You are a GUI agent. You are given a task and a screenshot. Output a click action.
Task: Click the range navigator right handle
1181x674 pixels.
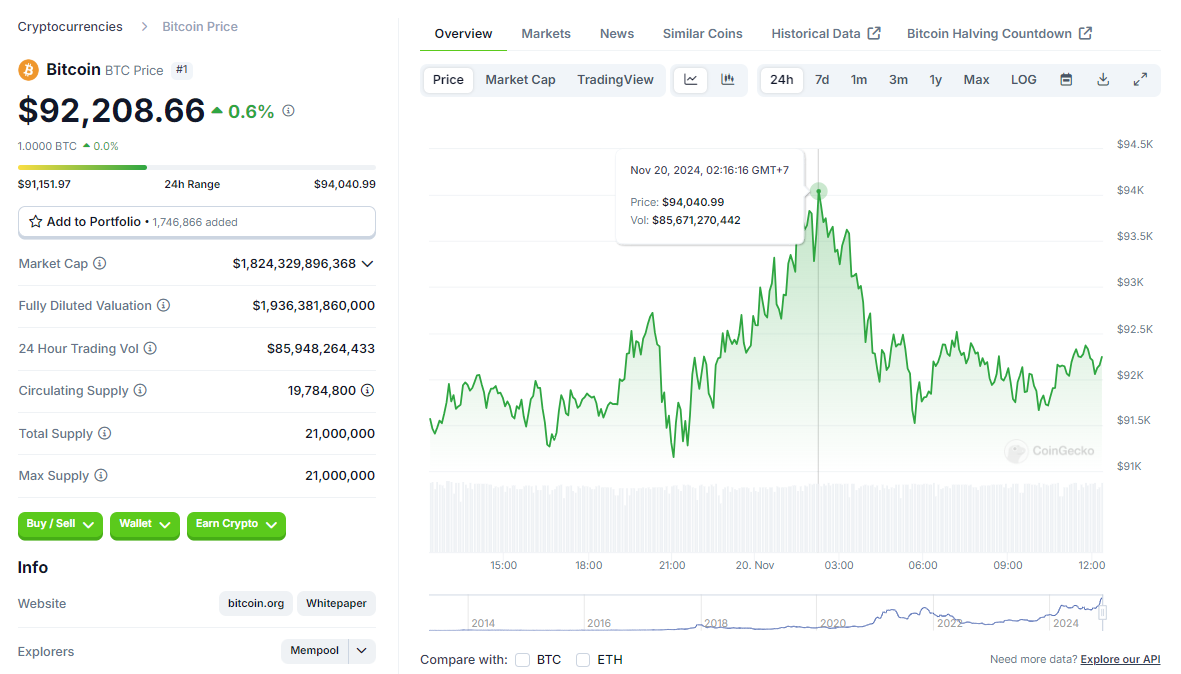(1102, 613)
